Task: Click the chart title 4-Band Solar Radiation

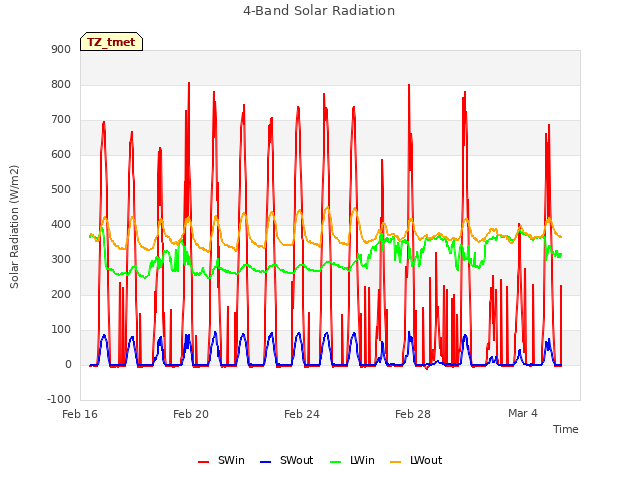Action: [x=319, y=11]
